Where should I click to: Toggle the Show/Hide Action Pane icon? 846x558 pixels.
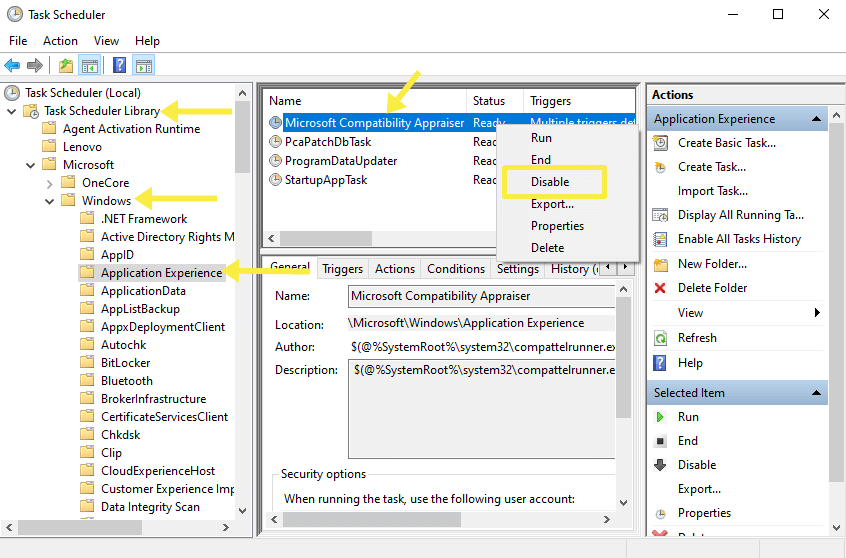[144, 66]
